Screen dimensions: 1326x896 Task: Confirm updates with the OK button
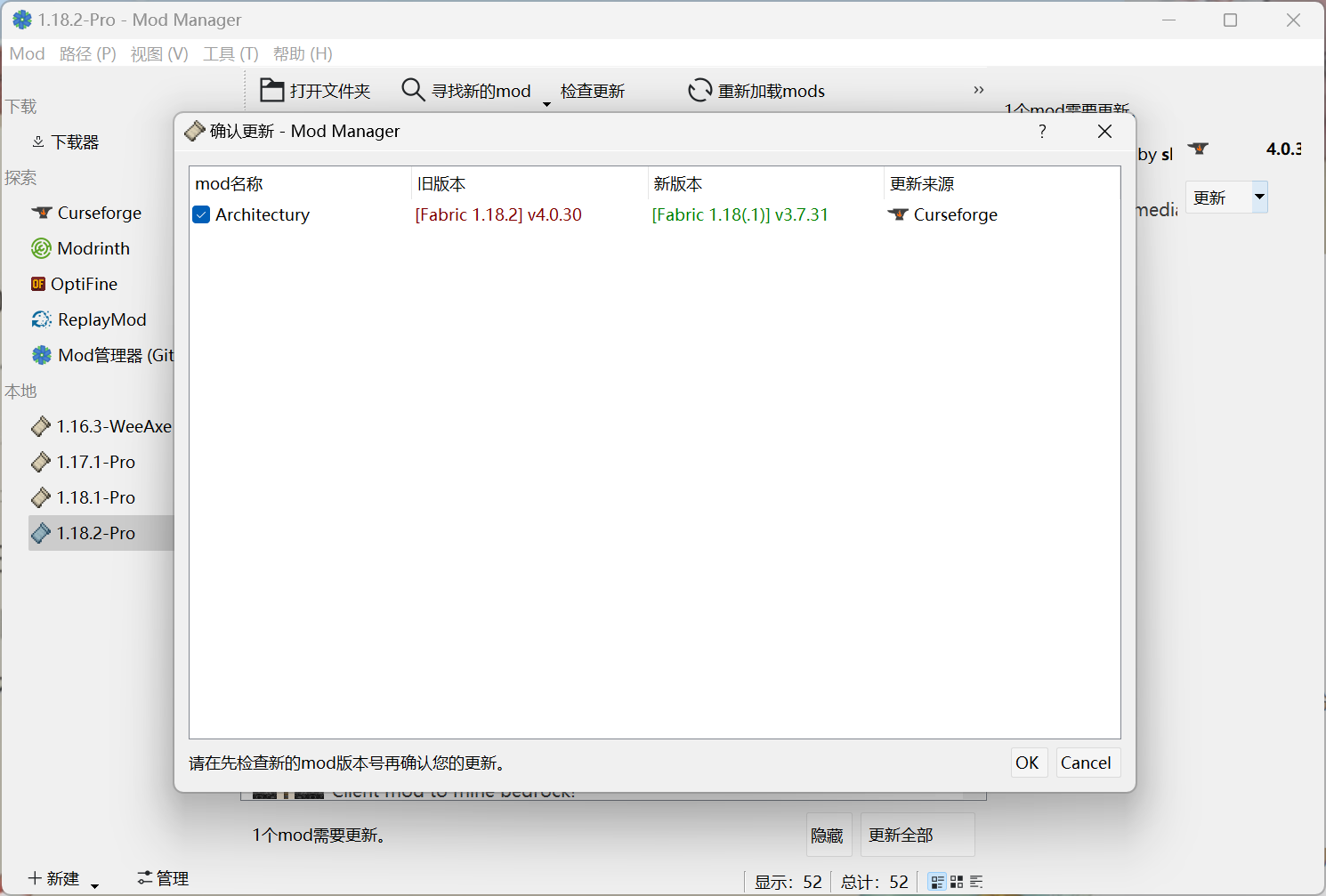(1029, 763)
